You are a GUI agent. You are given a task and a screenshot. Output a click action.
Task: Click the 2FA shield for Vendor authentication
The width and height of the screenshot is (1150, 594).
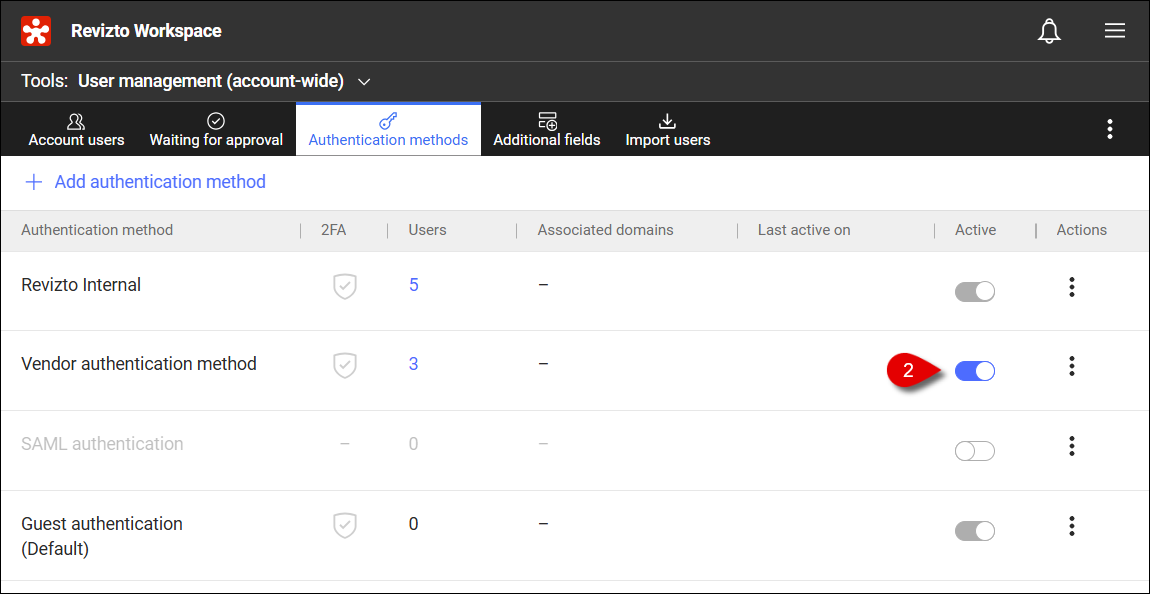[345, 364]
